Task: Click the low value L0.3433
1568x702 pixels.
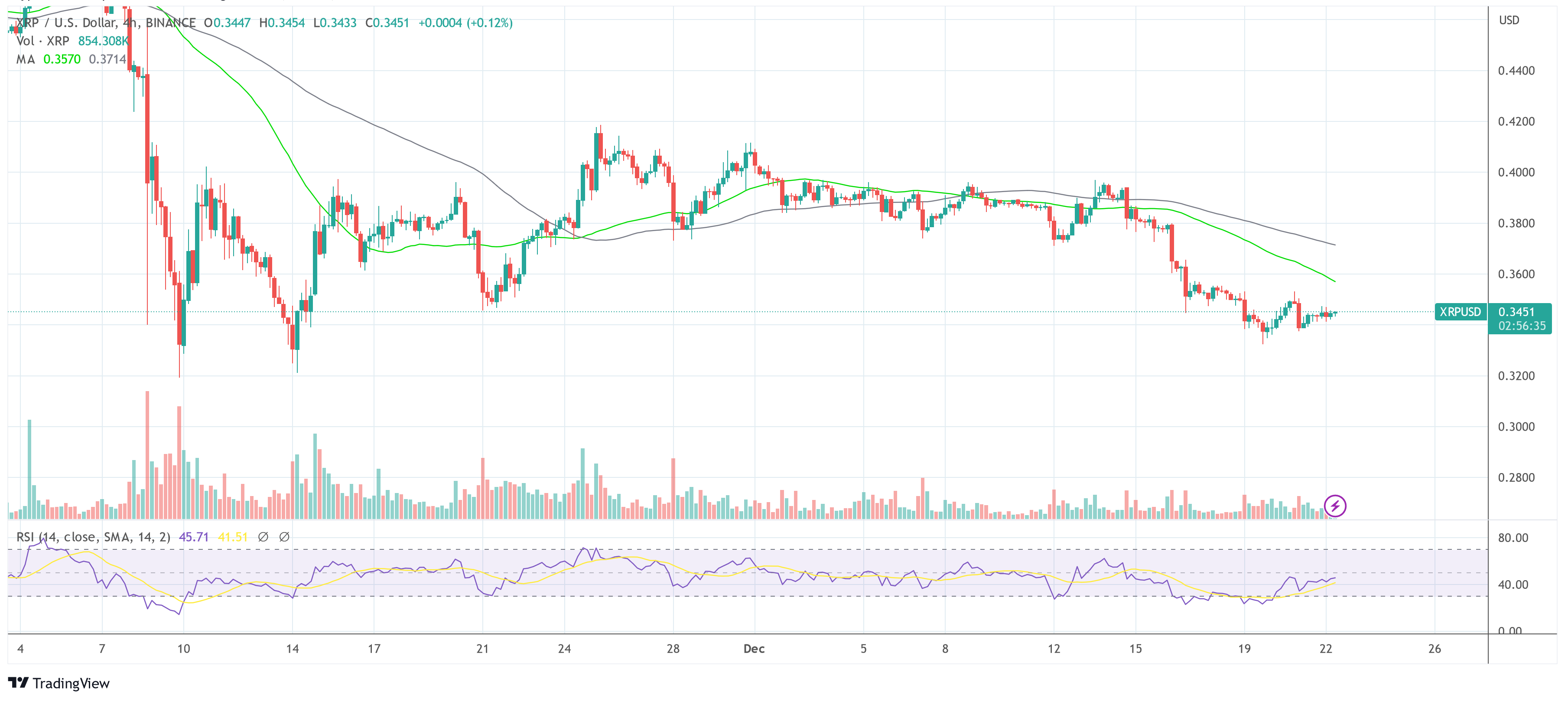Action: (x=335, y=23)
